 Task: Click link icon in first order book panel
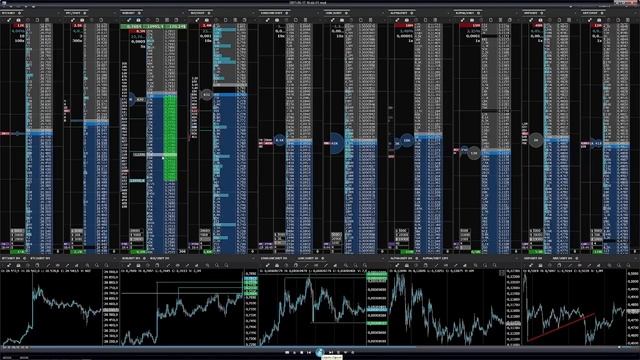[x=9, y=20]
